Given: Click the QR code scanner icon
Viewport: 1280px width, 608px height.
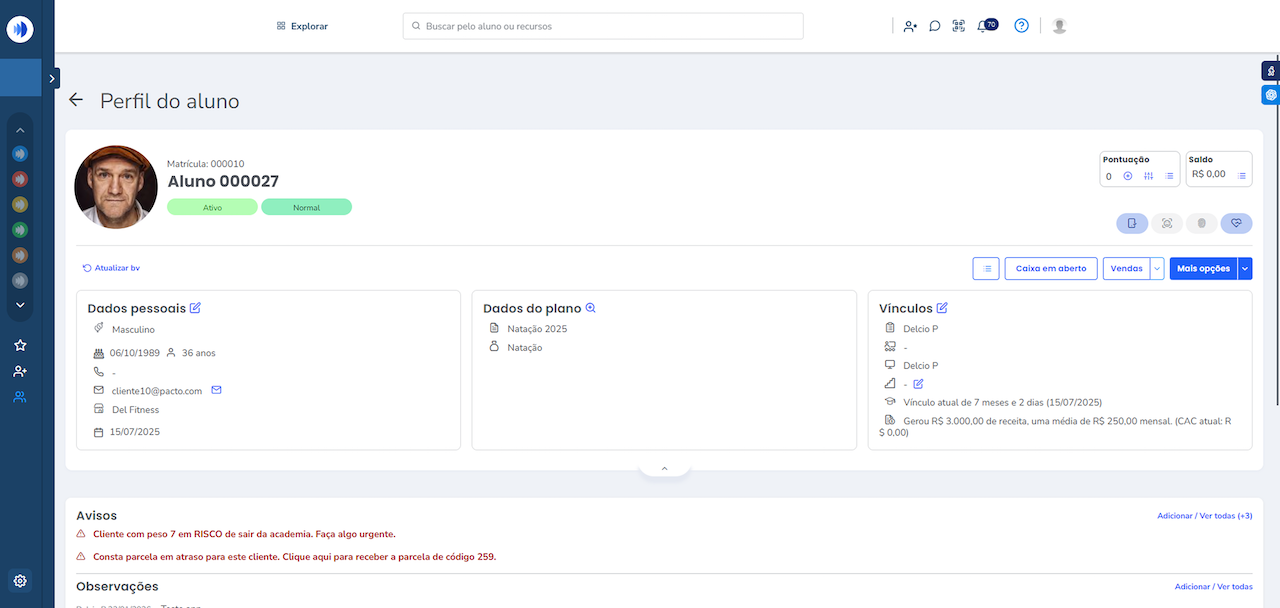Looking at the screenshot, I should click(x=958, y=26).
